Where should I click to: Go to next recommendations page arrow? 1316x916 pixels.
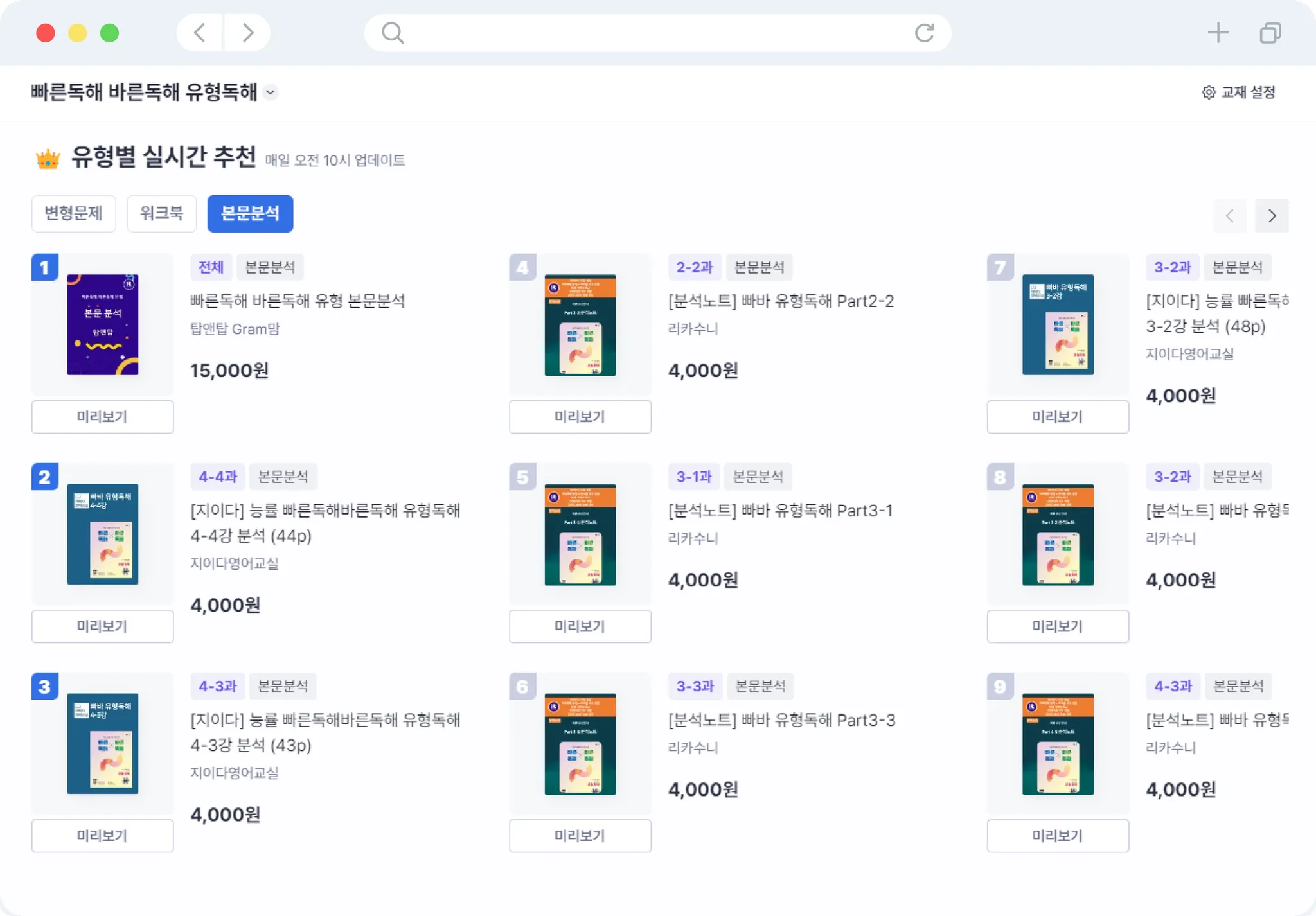(1272, 216)
